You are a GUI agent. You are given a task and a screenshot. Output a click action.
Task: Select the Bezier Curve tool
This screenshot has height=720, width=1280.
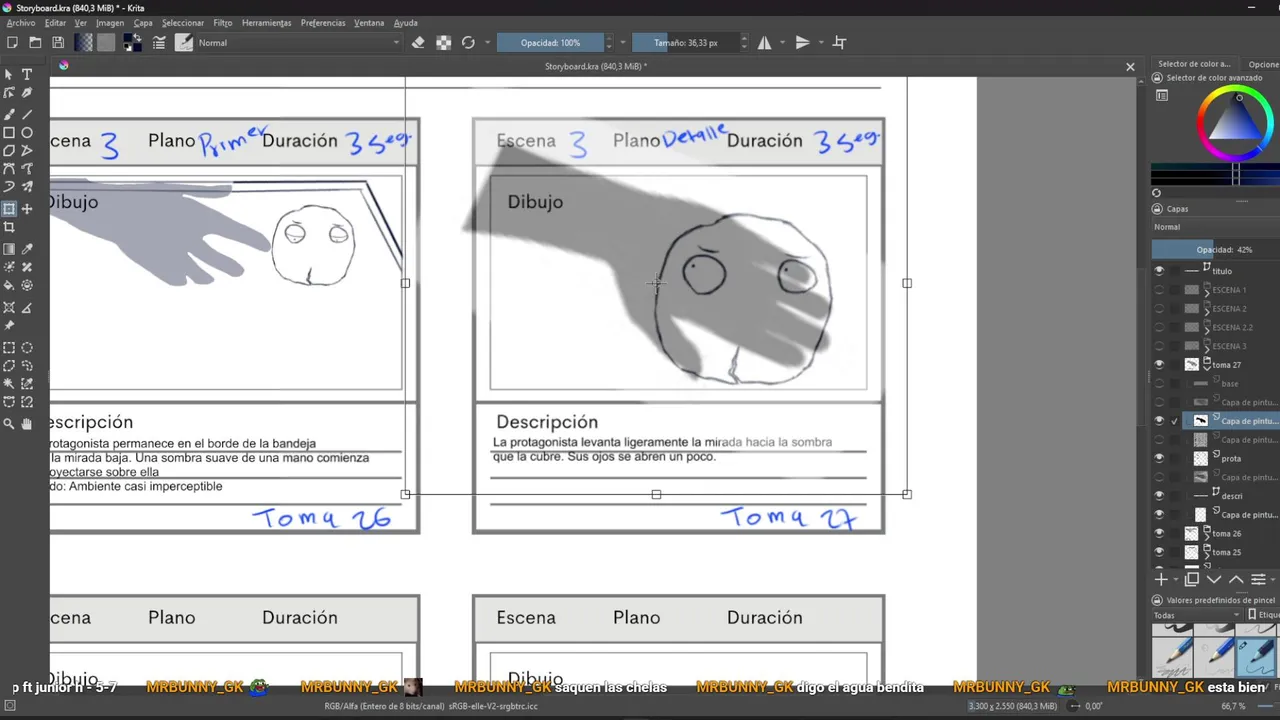9,169
